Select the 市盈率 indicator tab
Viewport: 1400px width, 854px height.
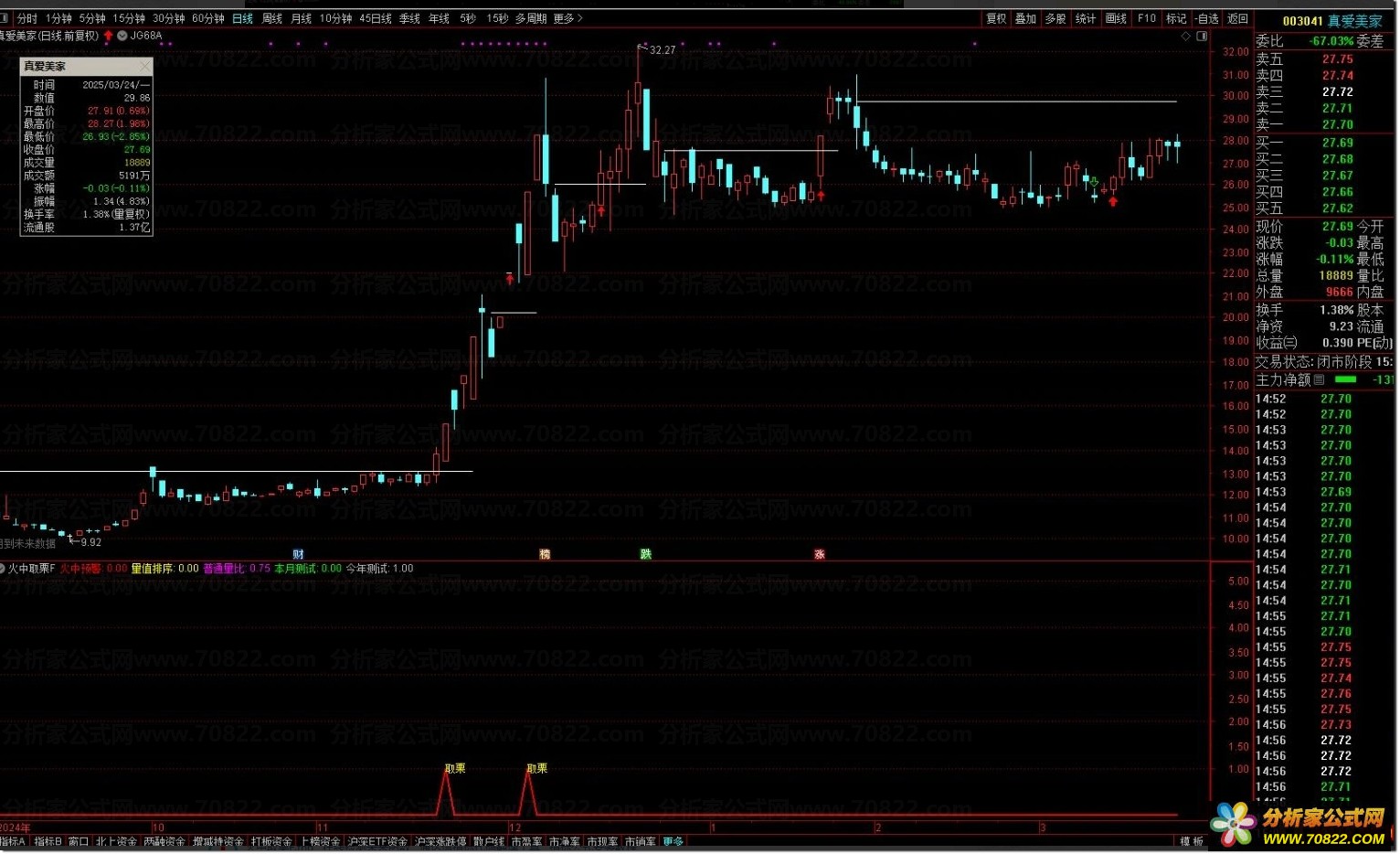coord(527,841)
